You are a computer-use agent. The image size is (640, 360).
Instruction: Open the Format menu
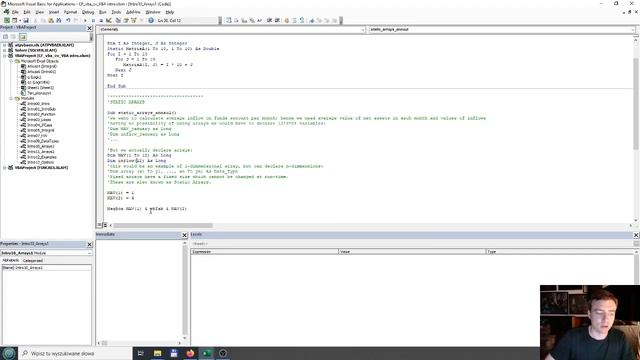(x=71, y=12)
